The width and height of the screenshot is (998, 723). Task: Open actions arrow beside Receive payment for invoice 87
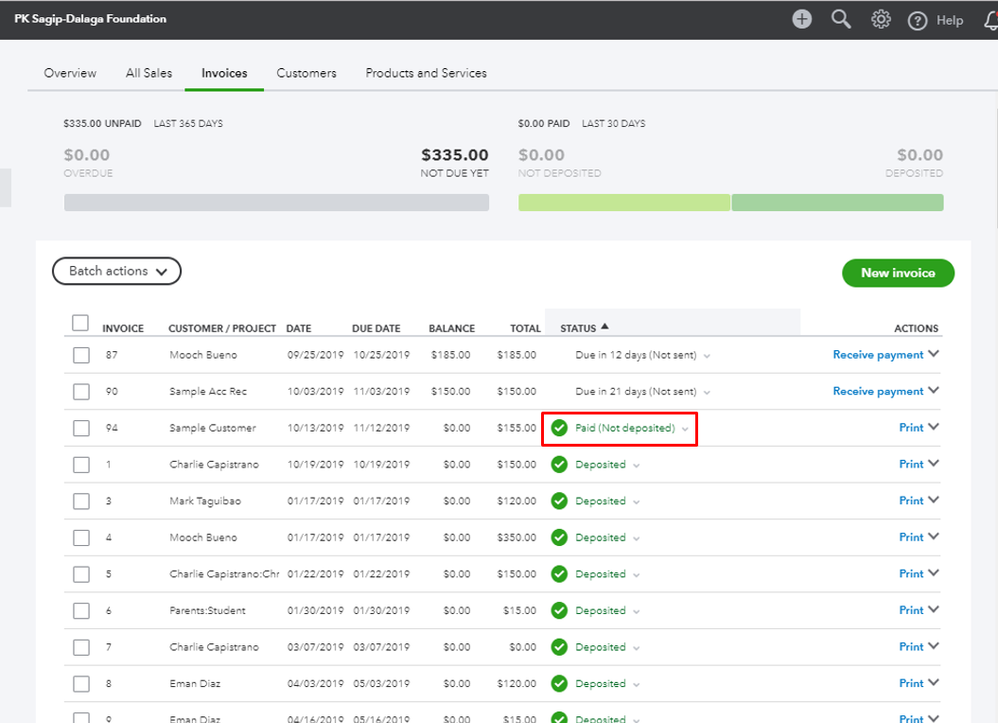(934, 354)
